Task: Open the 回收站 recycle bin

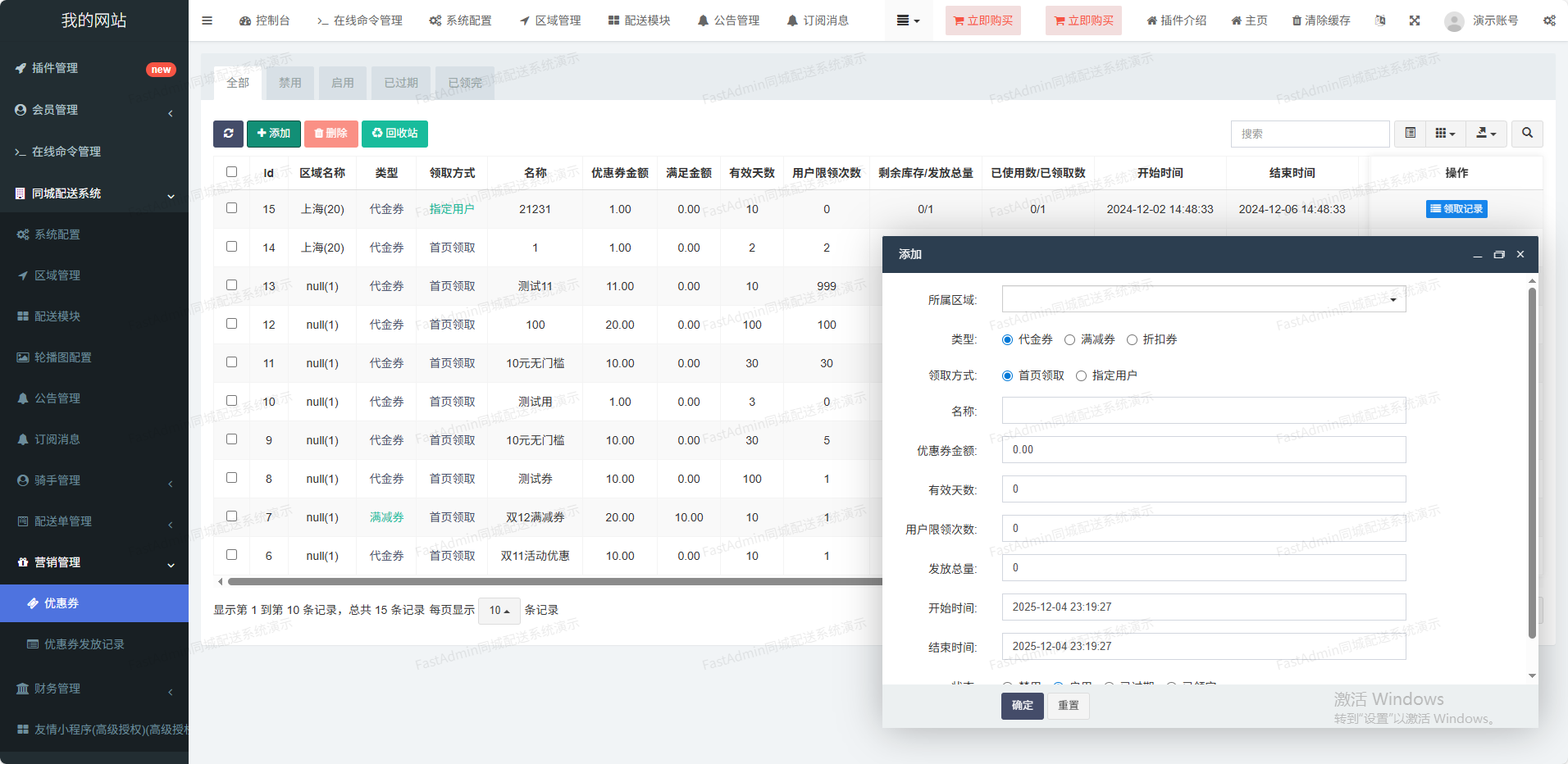Action: 394,134
